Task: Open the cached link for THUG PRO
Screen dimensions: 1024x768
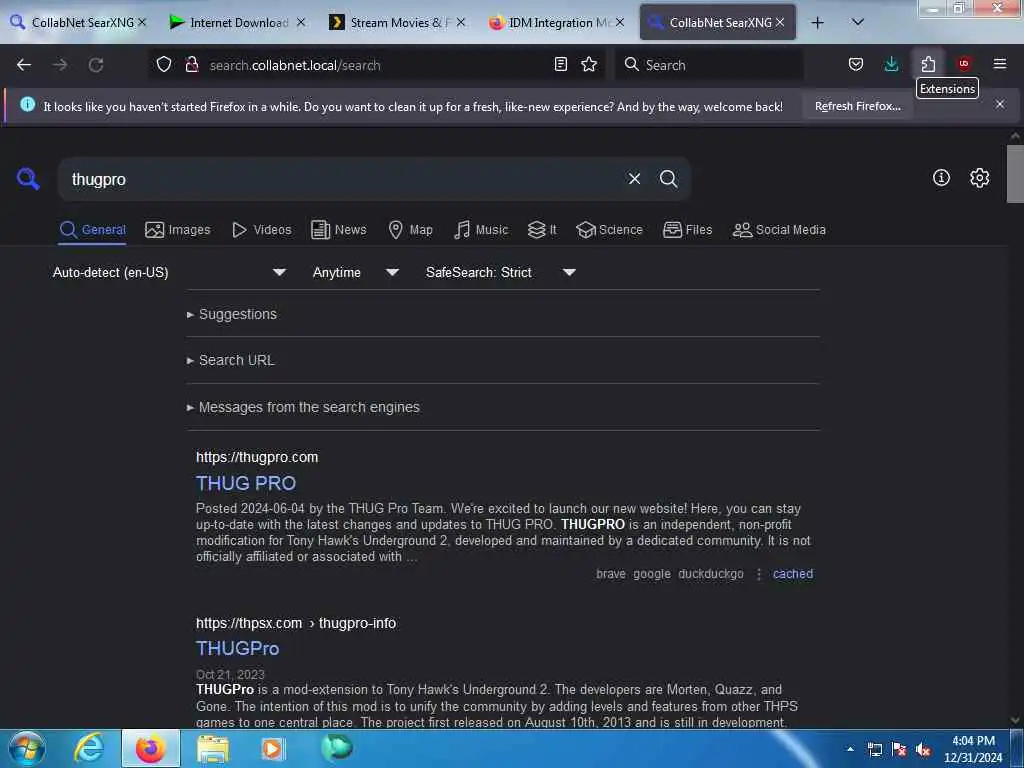Action: tap(793, 574)
